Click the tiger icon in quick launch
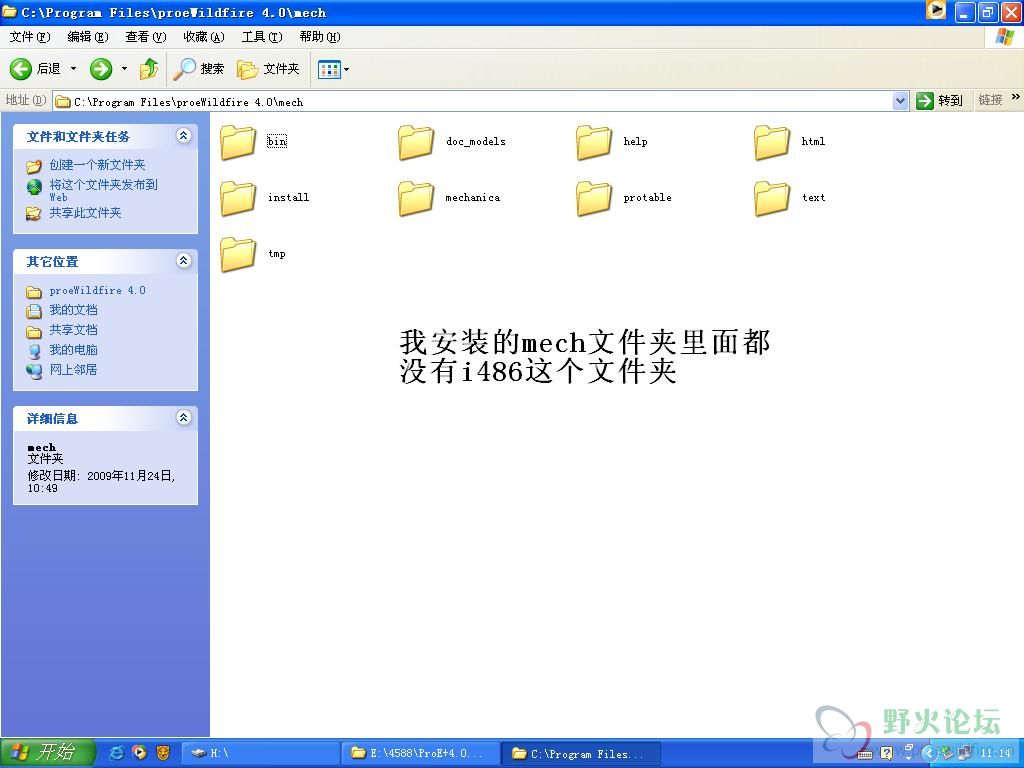 163,753
